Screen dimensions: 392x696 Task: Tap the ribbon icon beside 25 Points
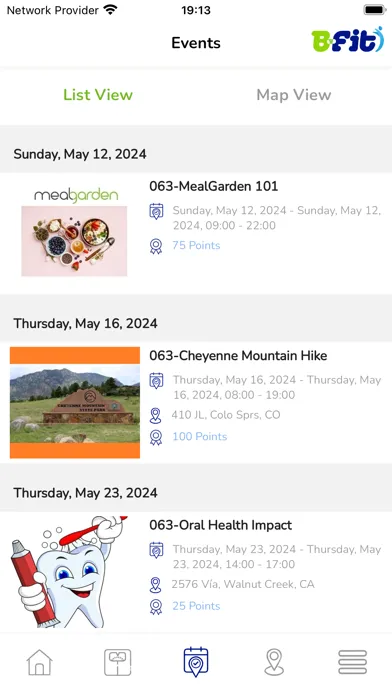156,607
